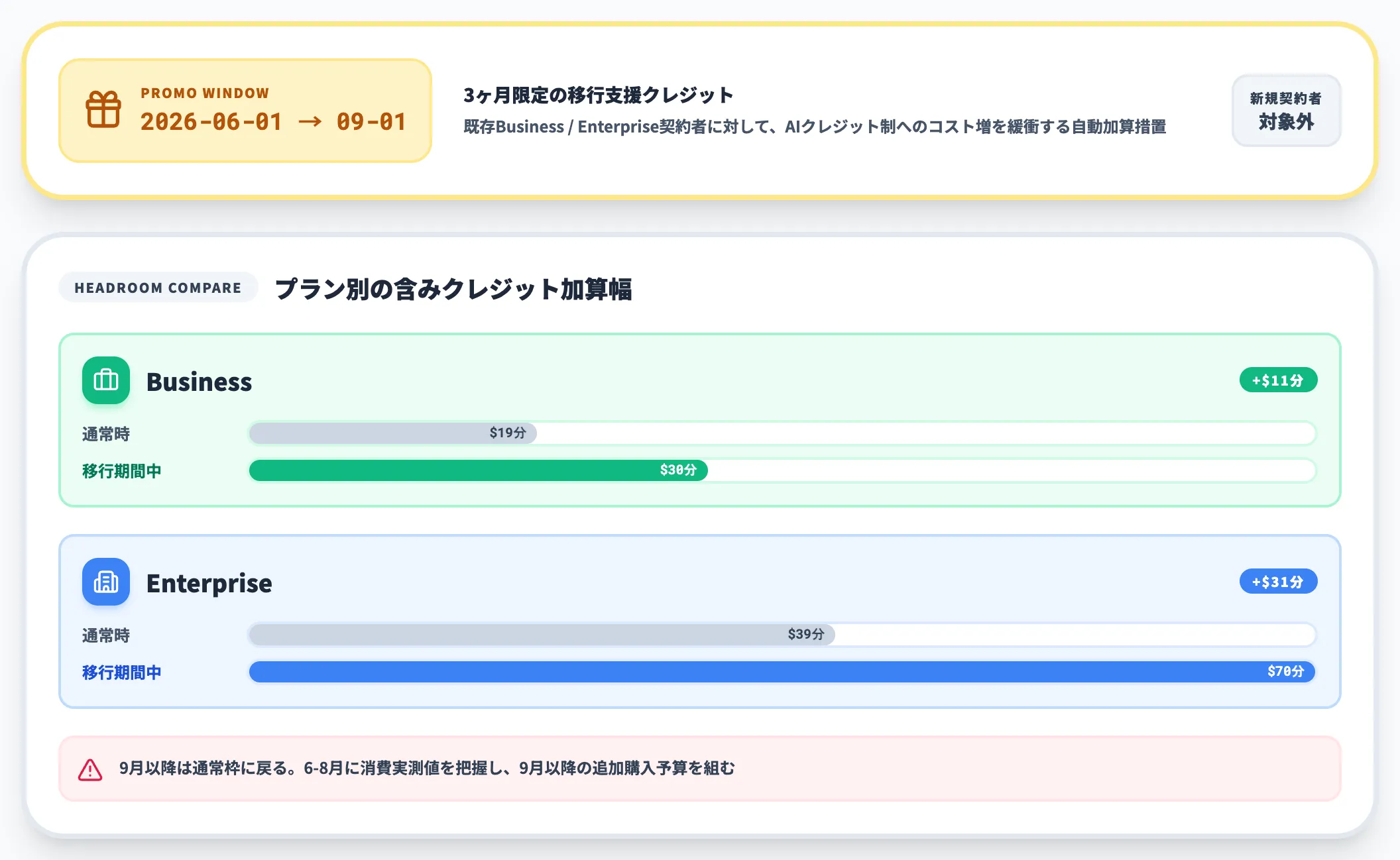Click the +$11分 green badge
The width and height of the screenshot is (1400, 860).
pyautogui.click(x=1278, y=380)
